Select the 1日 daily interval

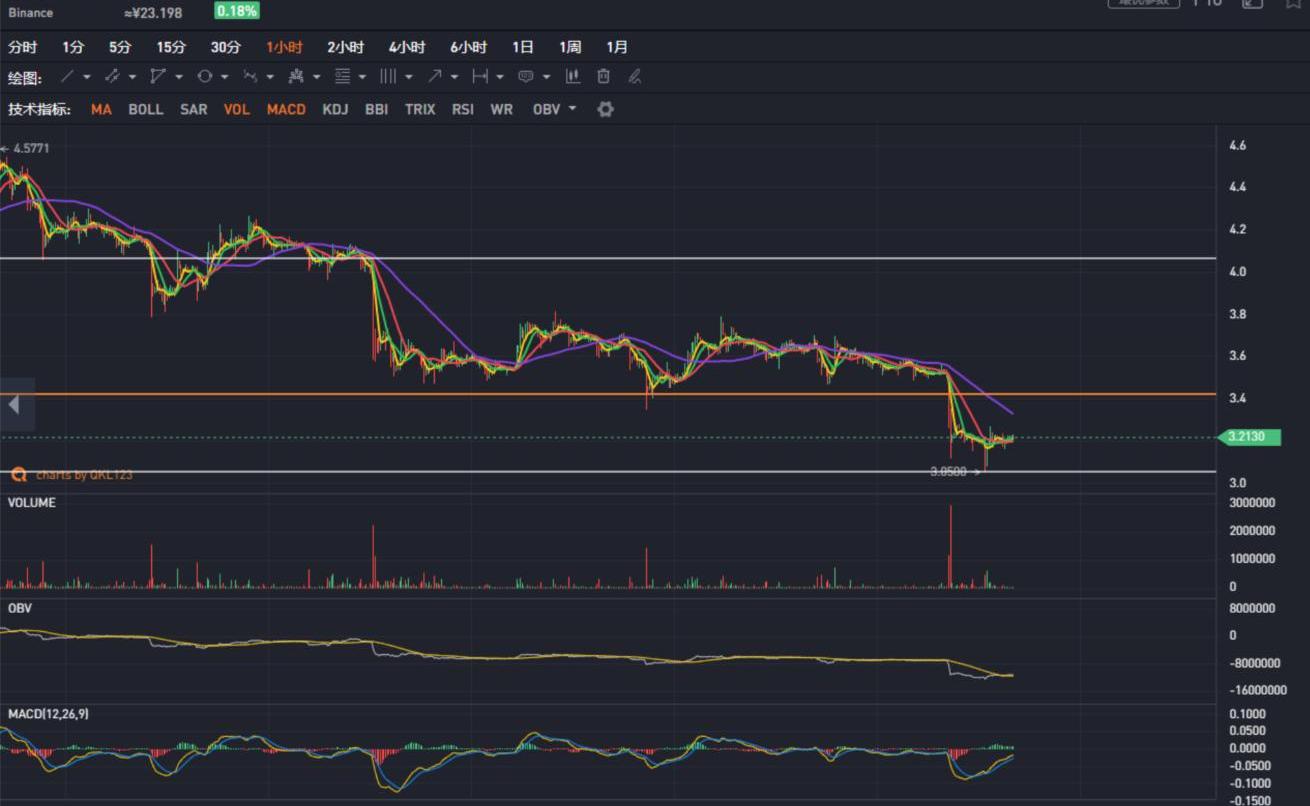522,47
